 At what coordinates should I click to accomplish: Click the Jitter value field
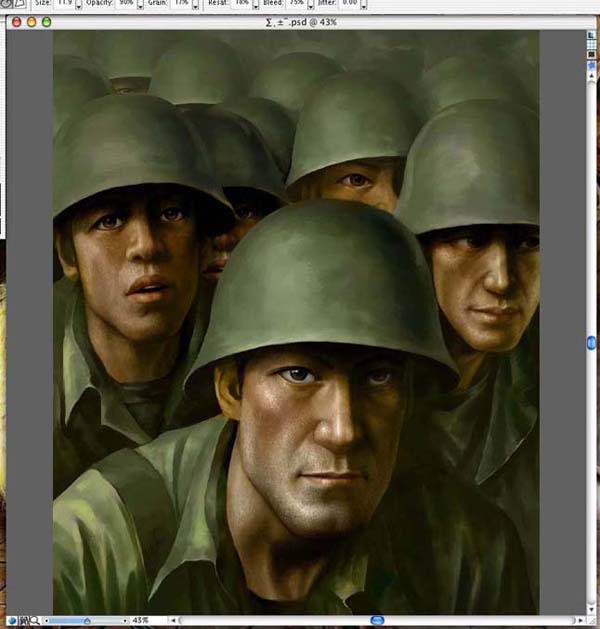click(349, 3)
